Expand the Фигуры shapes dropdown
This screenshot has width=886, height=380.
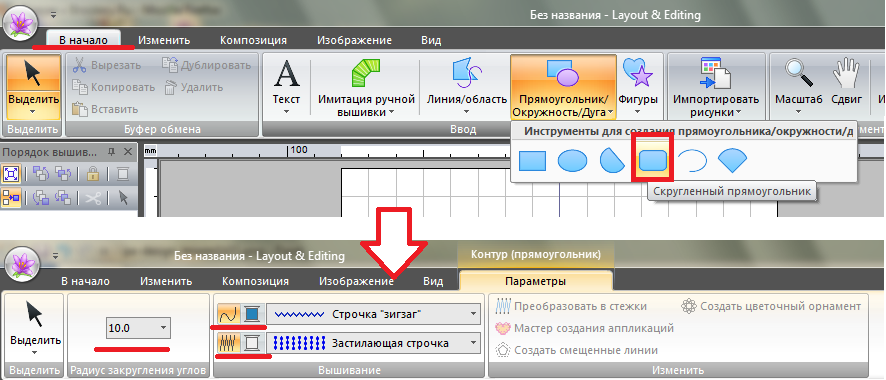click(638, 106)
